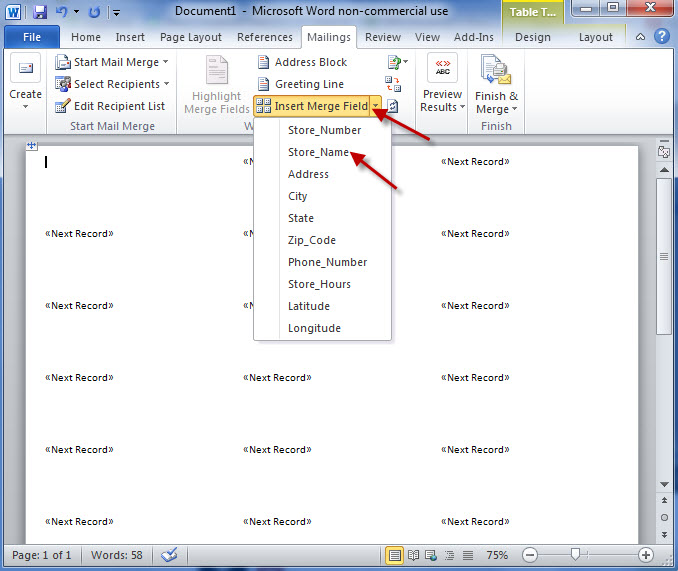Open the Undo history dropdown arrow
This screenshot has height=571, width=678.
(77, 12)
